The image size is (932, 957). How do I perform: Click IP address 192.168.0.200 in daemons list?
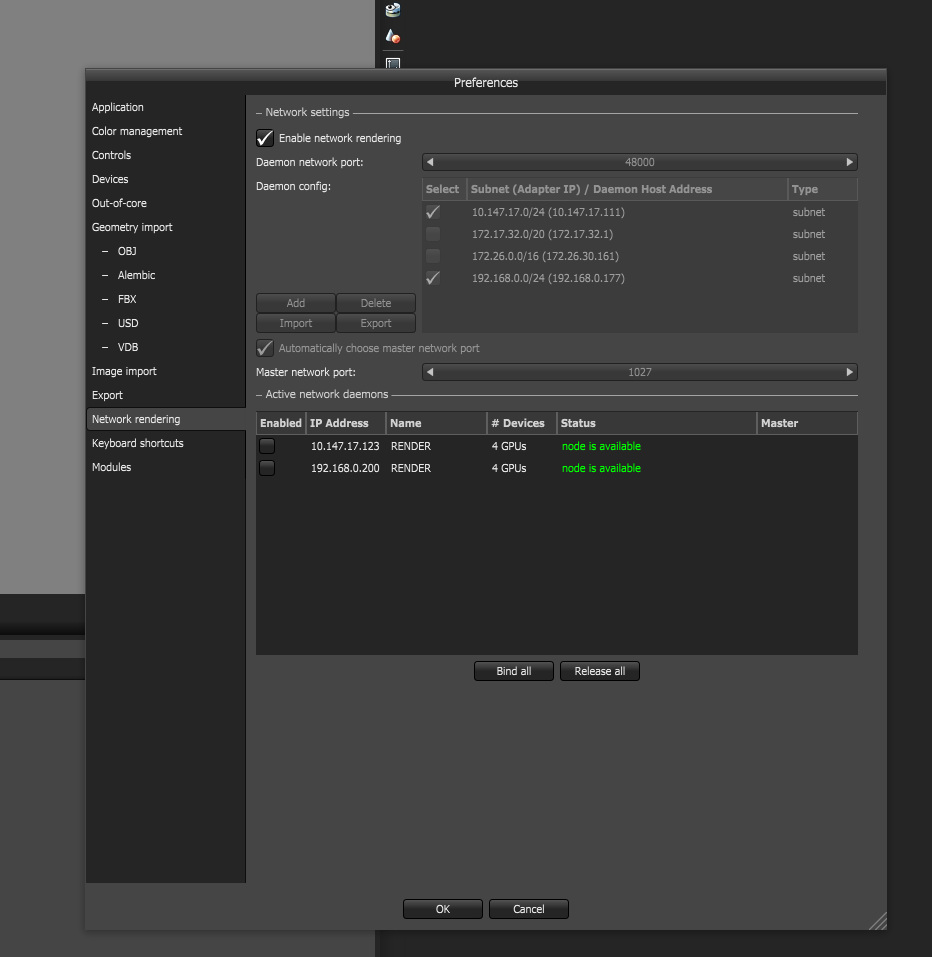345,468
